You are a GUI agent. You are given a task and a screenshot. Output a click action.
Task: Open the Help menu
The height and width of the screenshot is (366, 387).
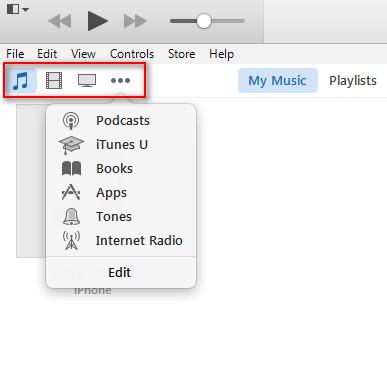[222, 54]
